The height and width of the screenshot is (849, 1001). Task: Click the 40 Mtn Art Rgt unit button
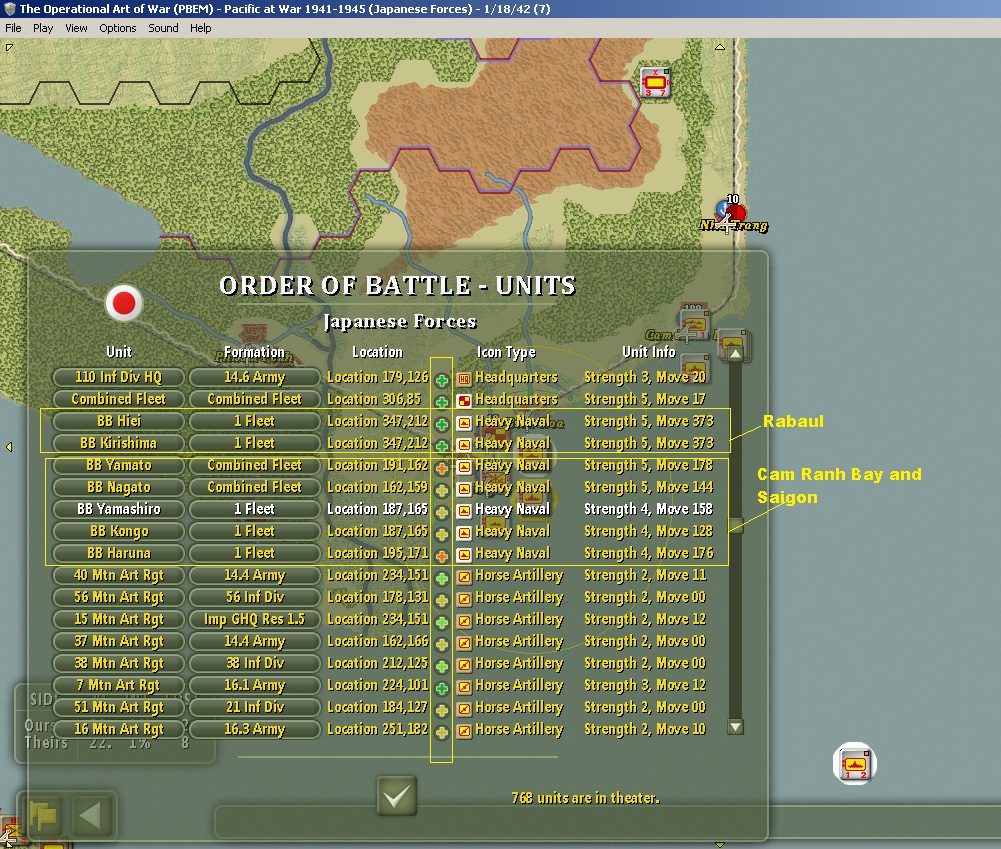pos(119,575)
